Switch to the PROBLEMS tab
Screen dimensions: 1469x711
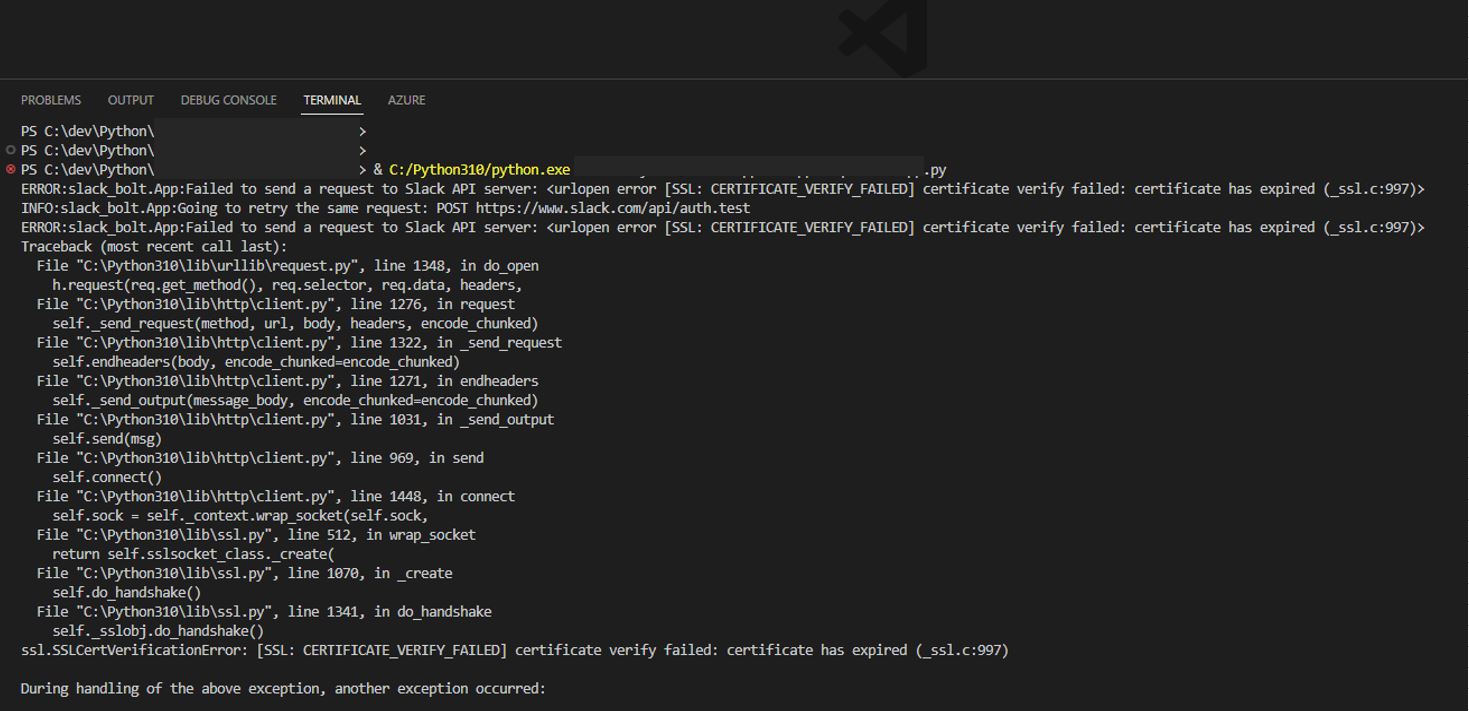tap(51, 100)
